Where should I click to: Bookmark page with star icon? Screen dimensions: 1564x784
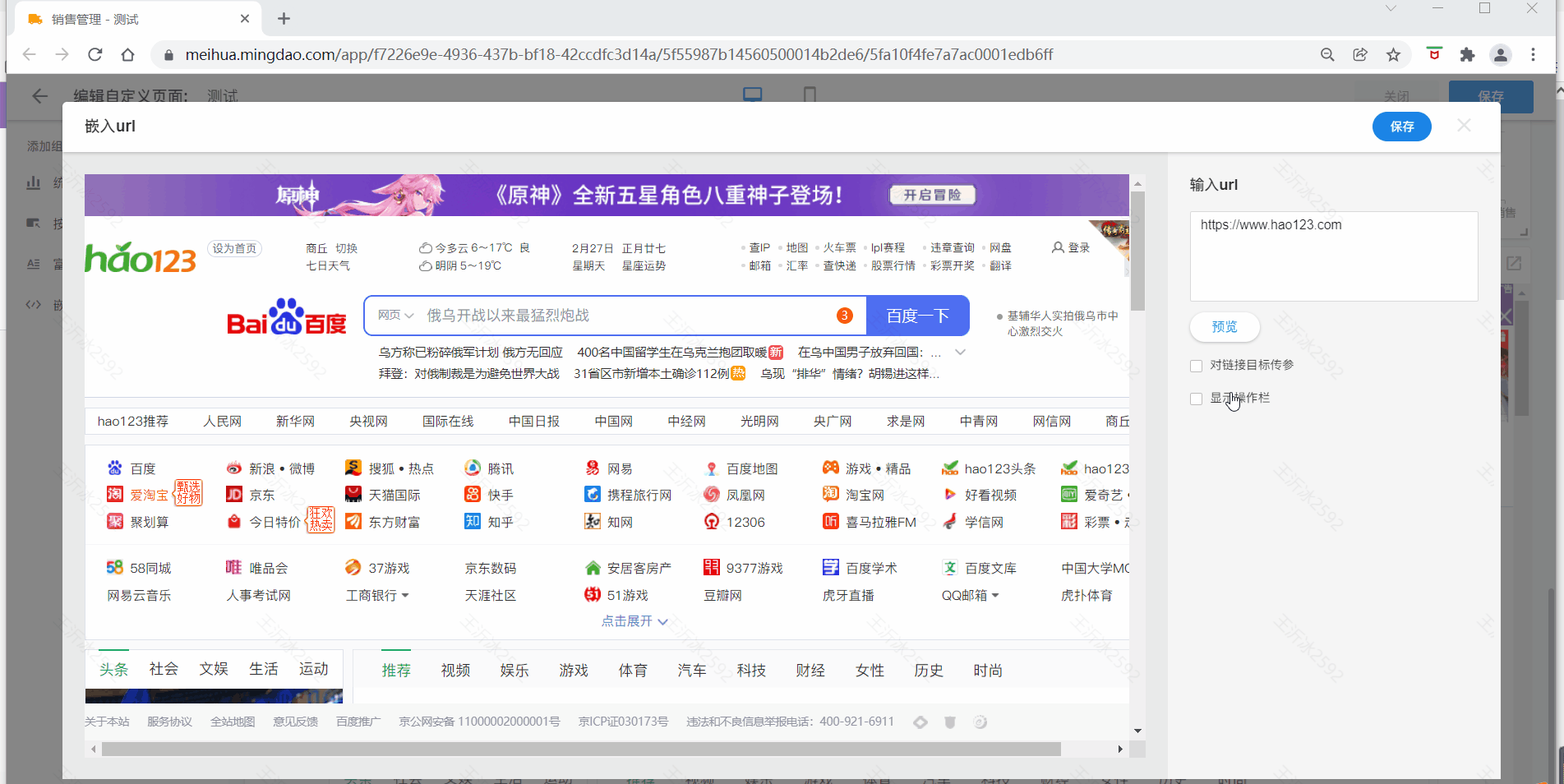coord(1393,54)
